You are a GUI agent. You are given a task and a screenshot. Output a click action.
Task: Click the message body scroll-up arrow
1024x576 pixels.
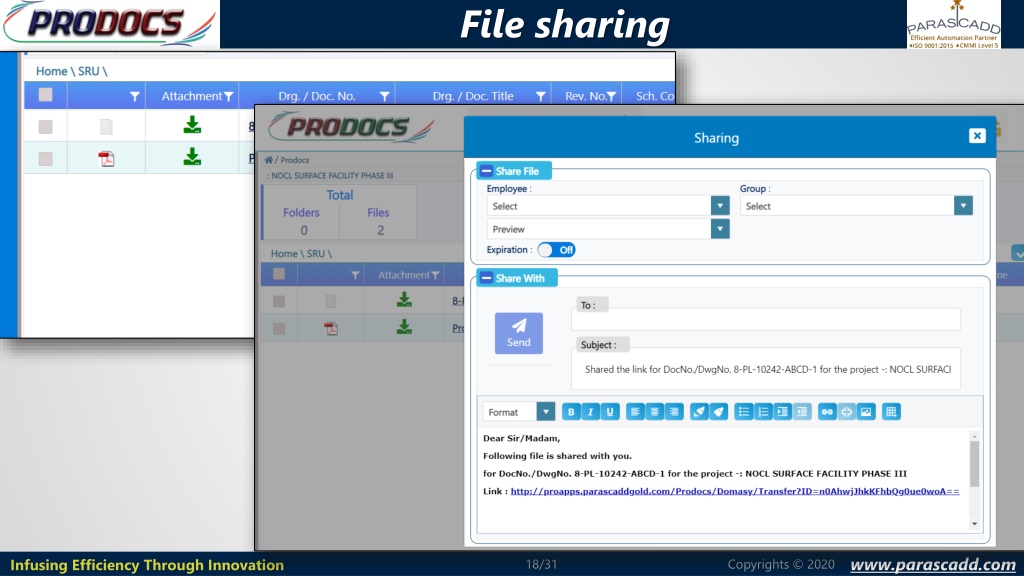coord(974,436)
